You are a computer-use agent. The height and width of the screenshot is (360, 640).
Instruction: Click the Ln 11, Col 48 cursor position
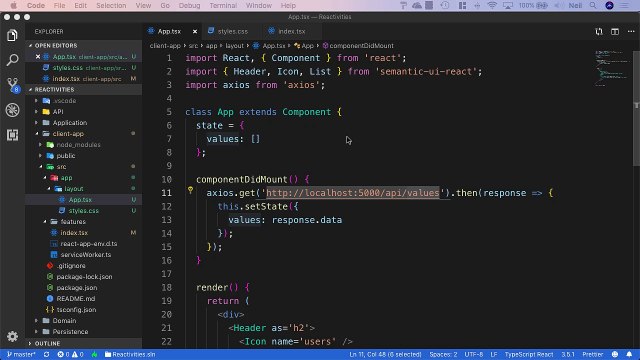[x=385, y=354]
